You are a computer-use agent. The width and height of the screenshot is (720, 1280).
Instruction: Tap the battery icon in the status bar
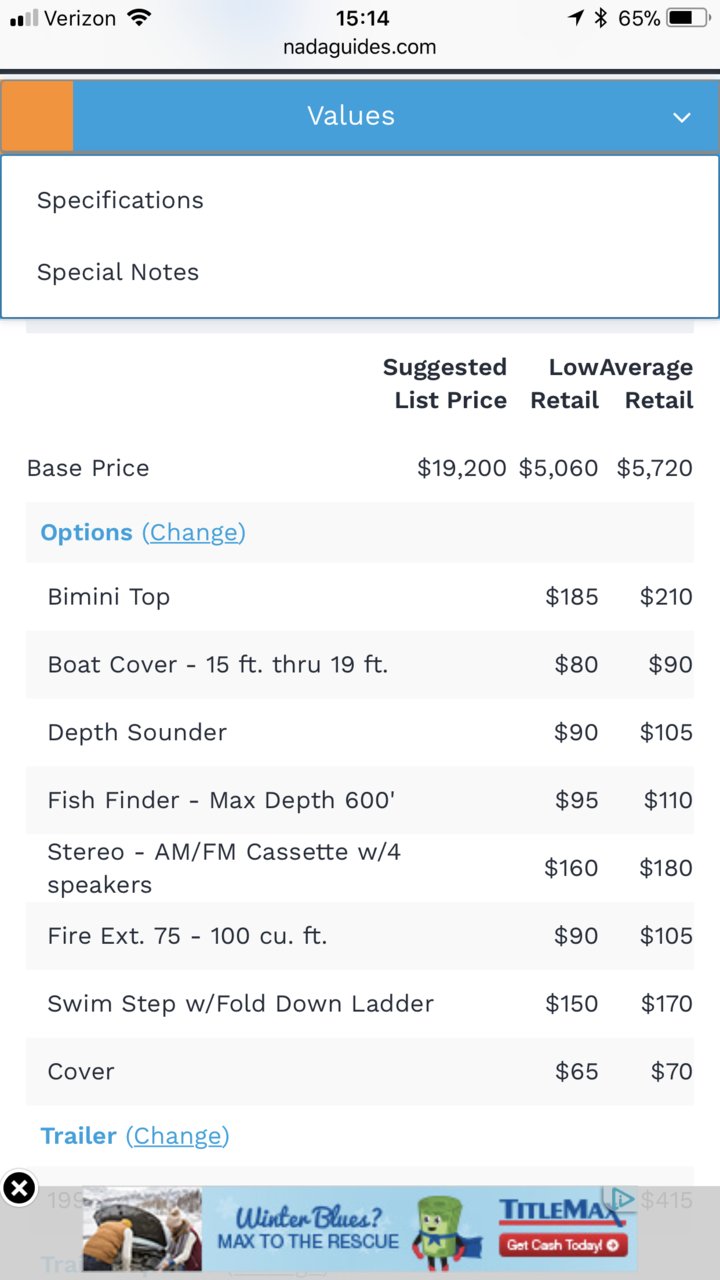pos(689,18)
